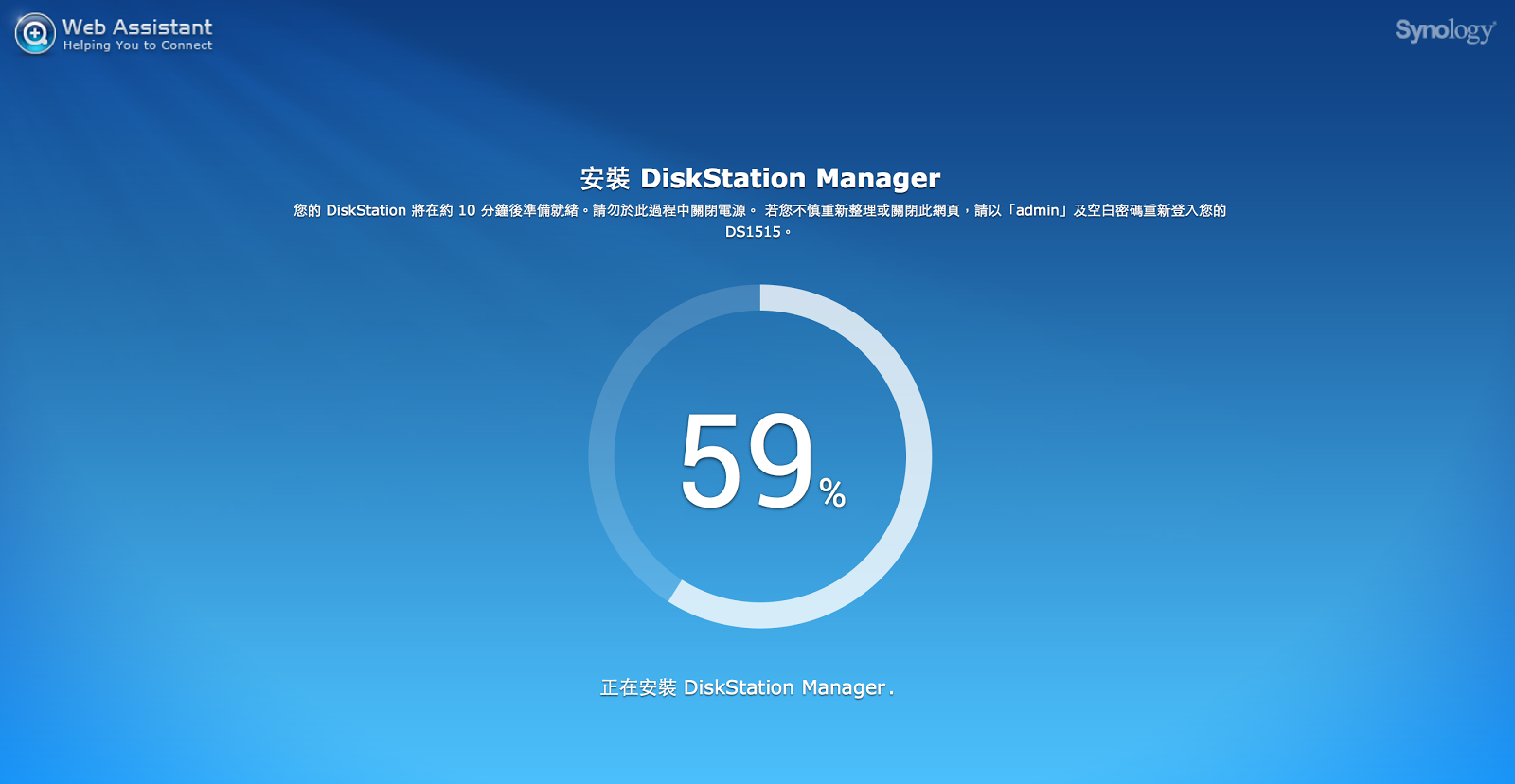
Task: Click the 'Helping You to Connect' tagline
Action: 137,45
